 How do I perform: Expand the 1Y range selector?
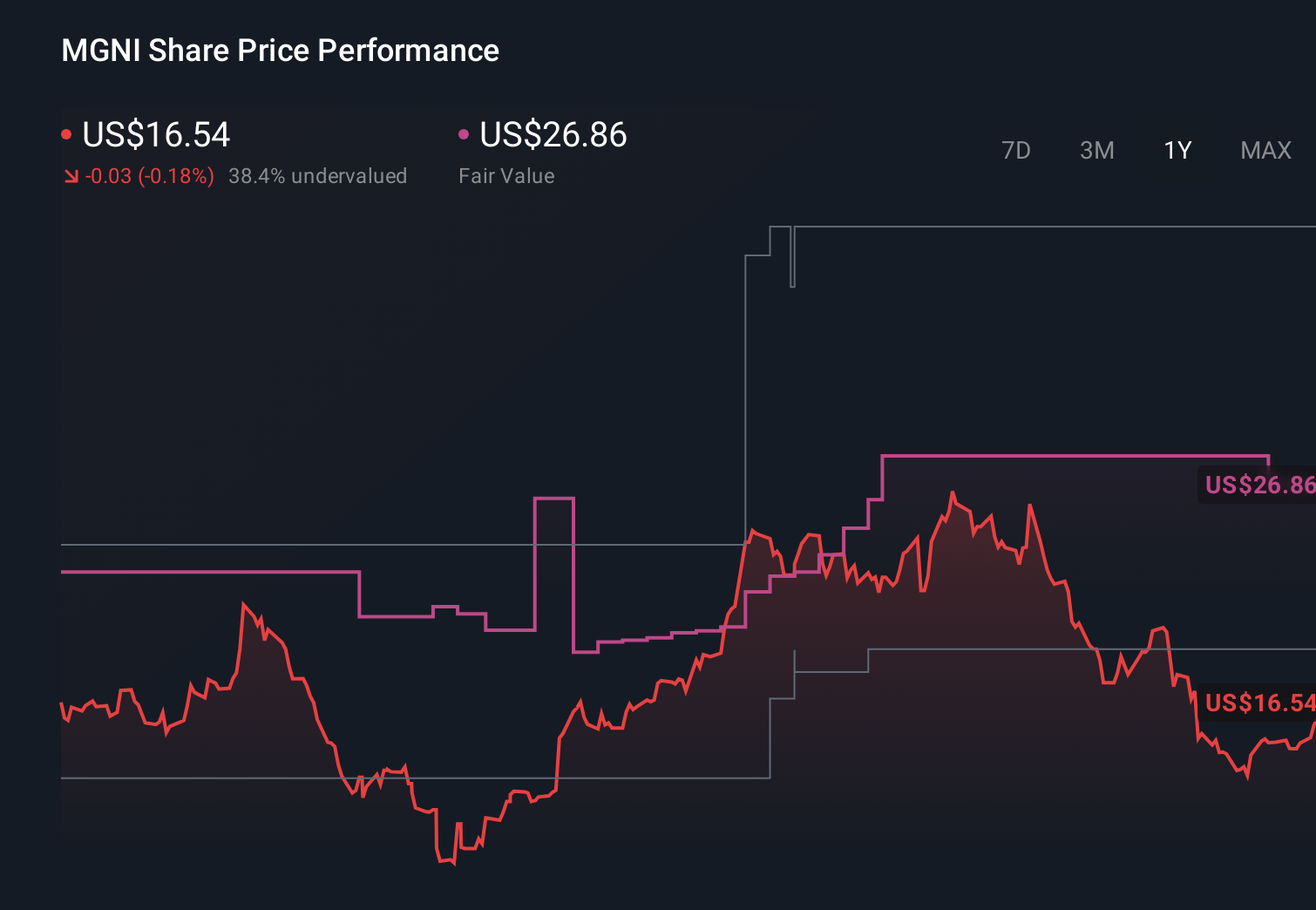1177,150
